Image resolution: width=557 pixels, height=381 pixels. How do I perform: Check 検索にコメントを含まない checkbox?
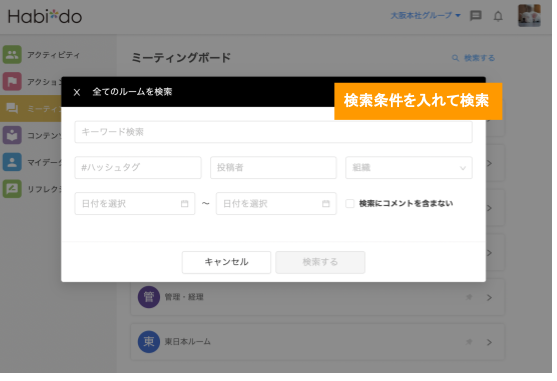(350, 203)
